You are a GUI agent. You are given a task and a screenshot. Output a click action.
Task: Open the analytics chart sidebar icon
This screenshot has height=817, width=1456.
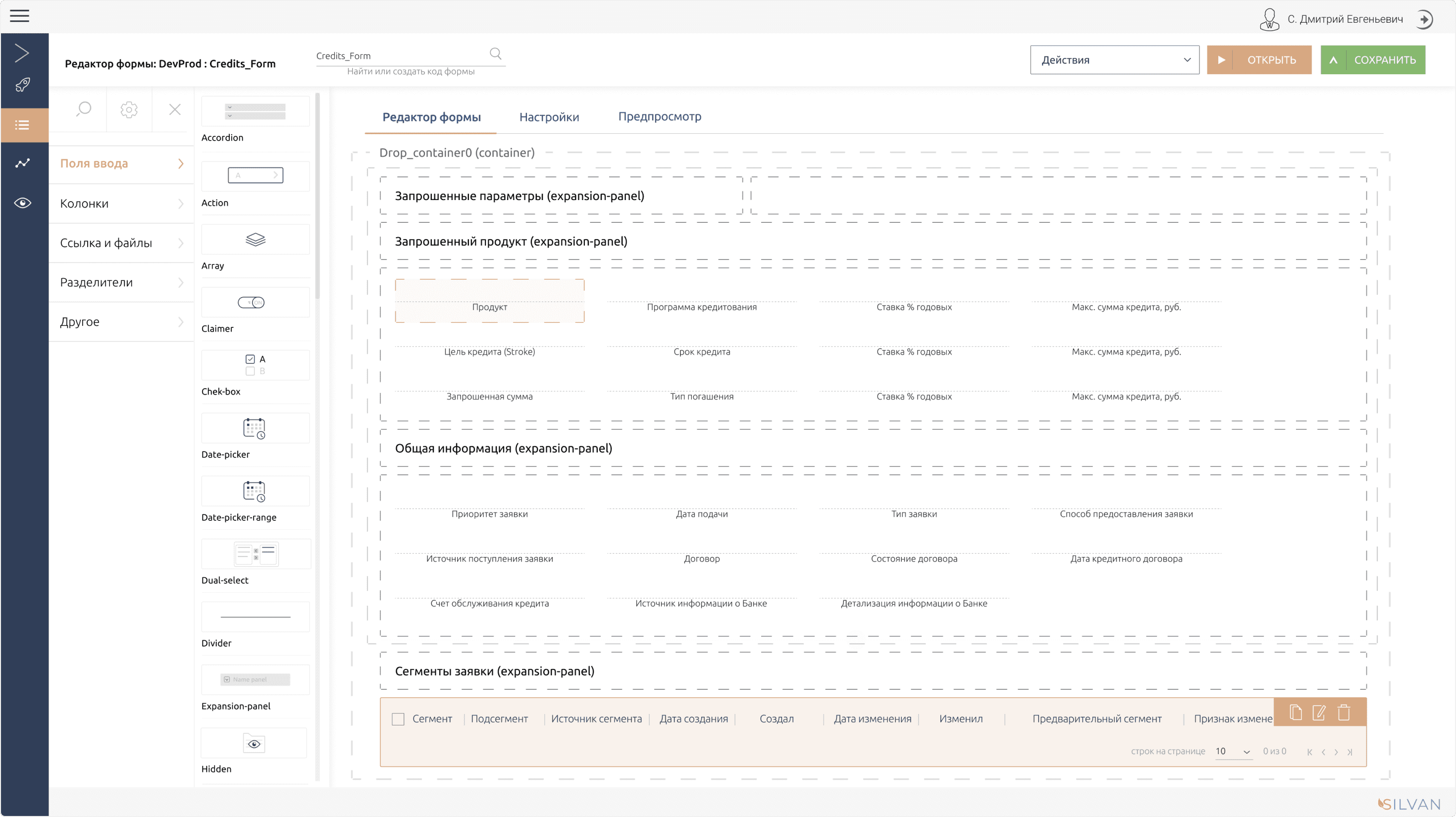click(23, 163)
